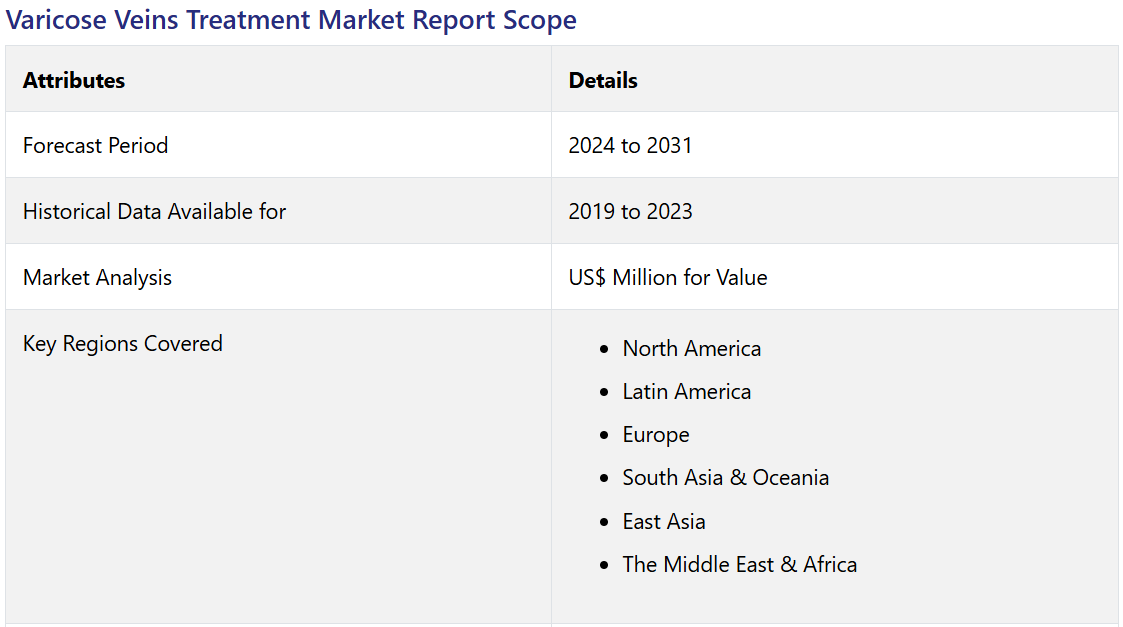Click the bullet point beside Europe

[x=603, y=435]
